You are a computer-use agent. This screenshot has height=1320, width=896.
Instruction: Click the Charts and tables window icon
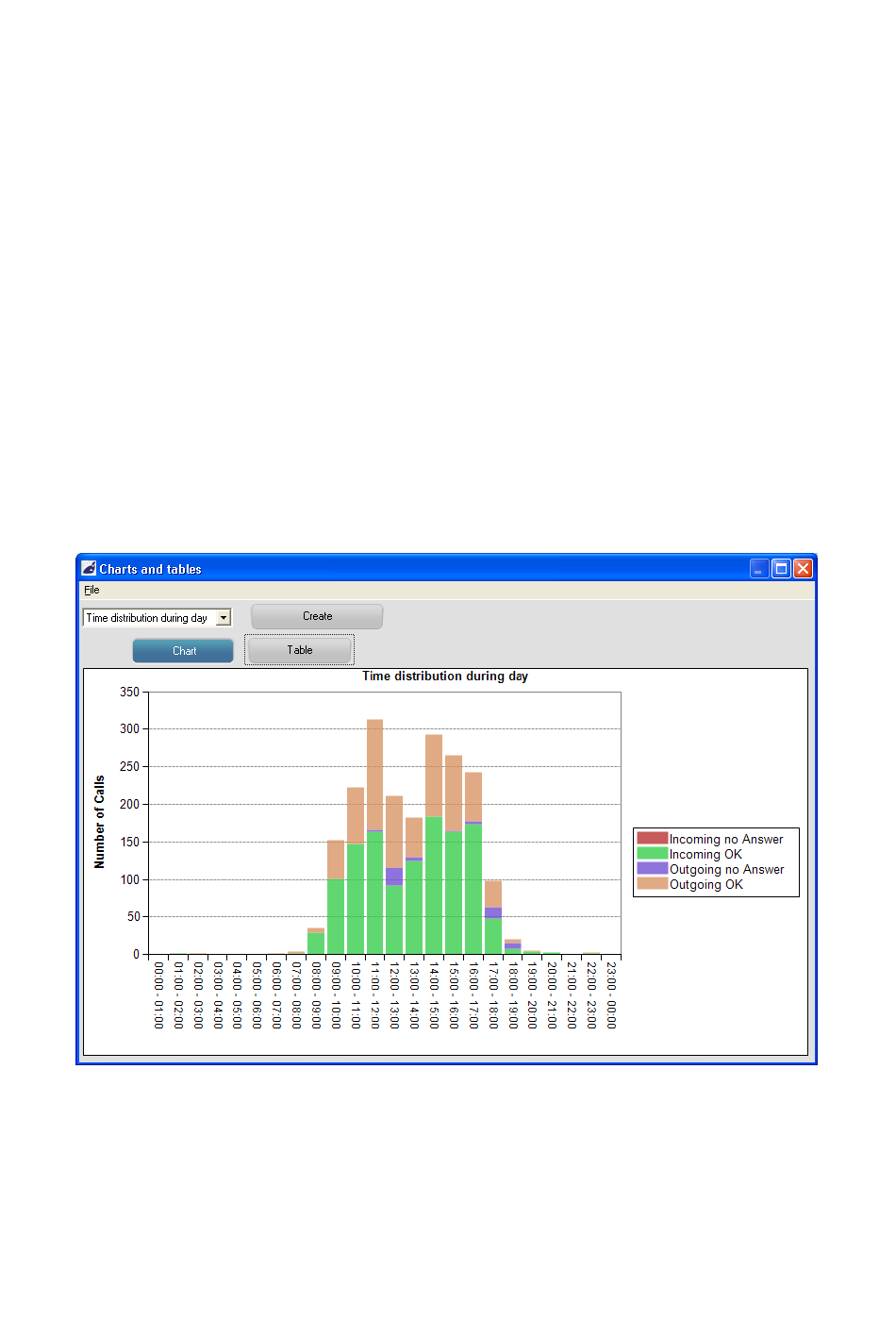pyautogui.click(x=89, y=568)
